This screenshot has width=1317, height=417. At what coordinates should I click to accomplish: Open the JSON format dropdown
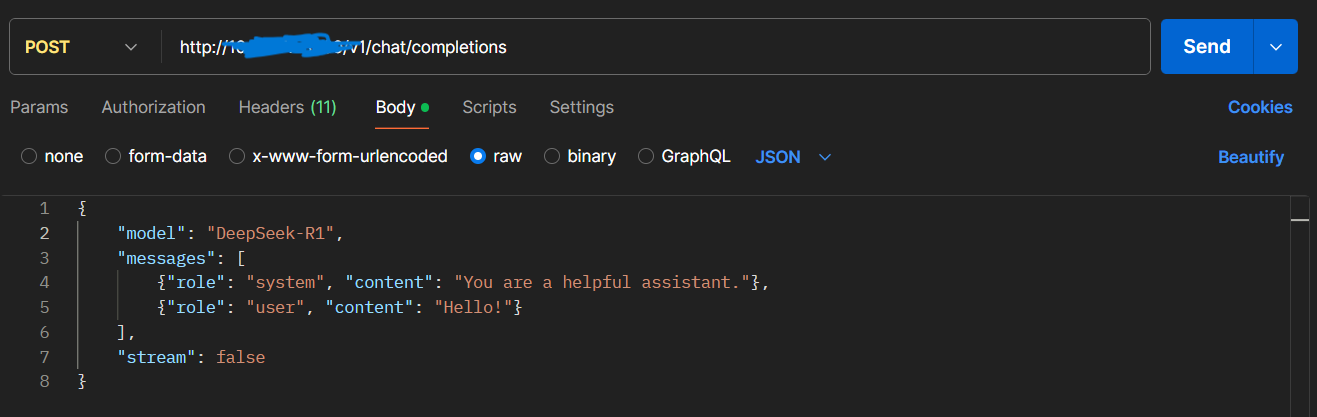click(x=793, y=157)
